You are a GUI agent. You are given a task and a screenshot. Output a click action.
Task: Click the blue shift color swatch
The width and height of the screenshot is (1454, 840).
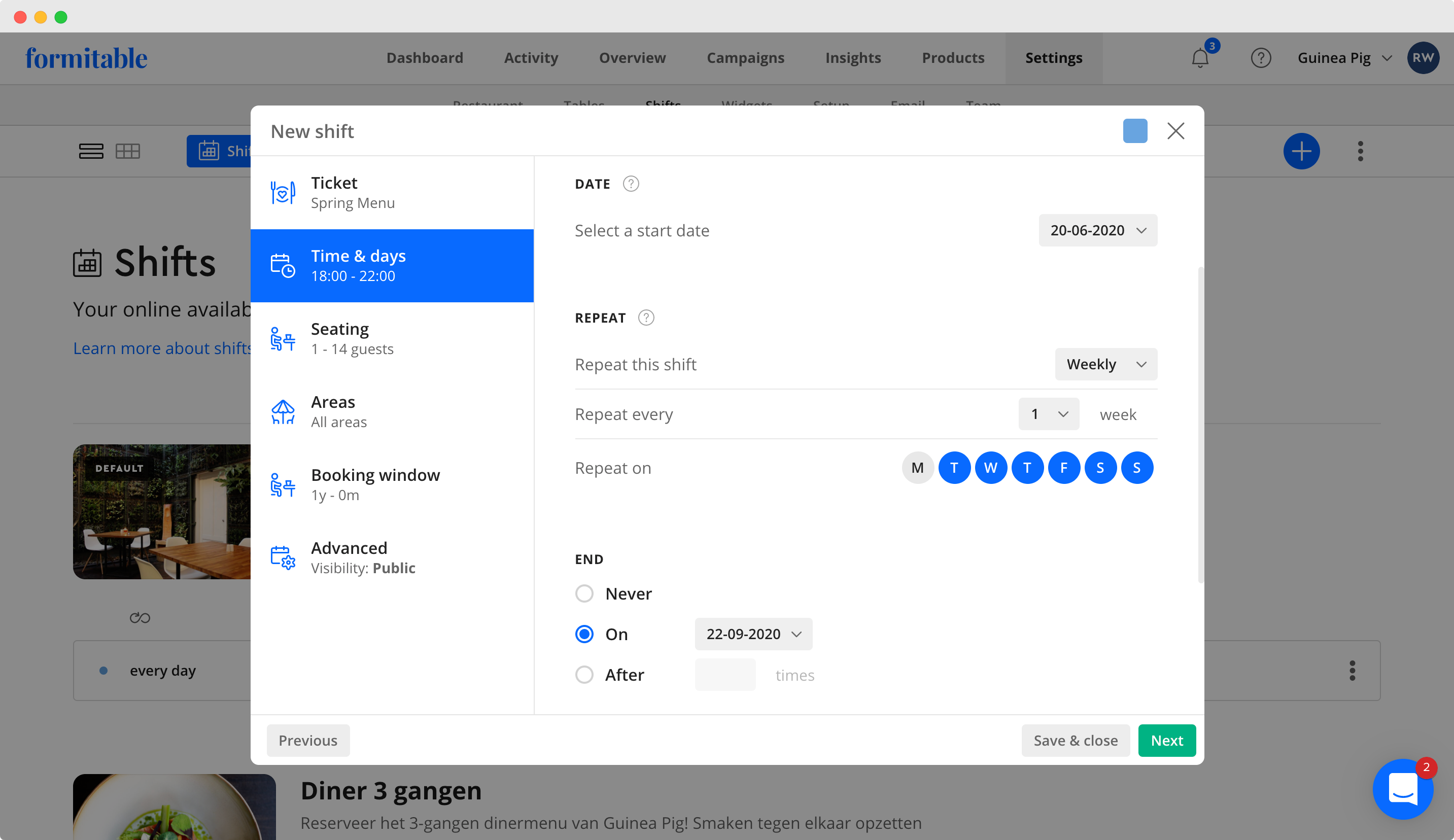(x=1134, y=131)
